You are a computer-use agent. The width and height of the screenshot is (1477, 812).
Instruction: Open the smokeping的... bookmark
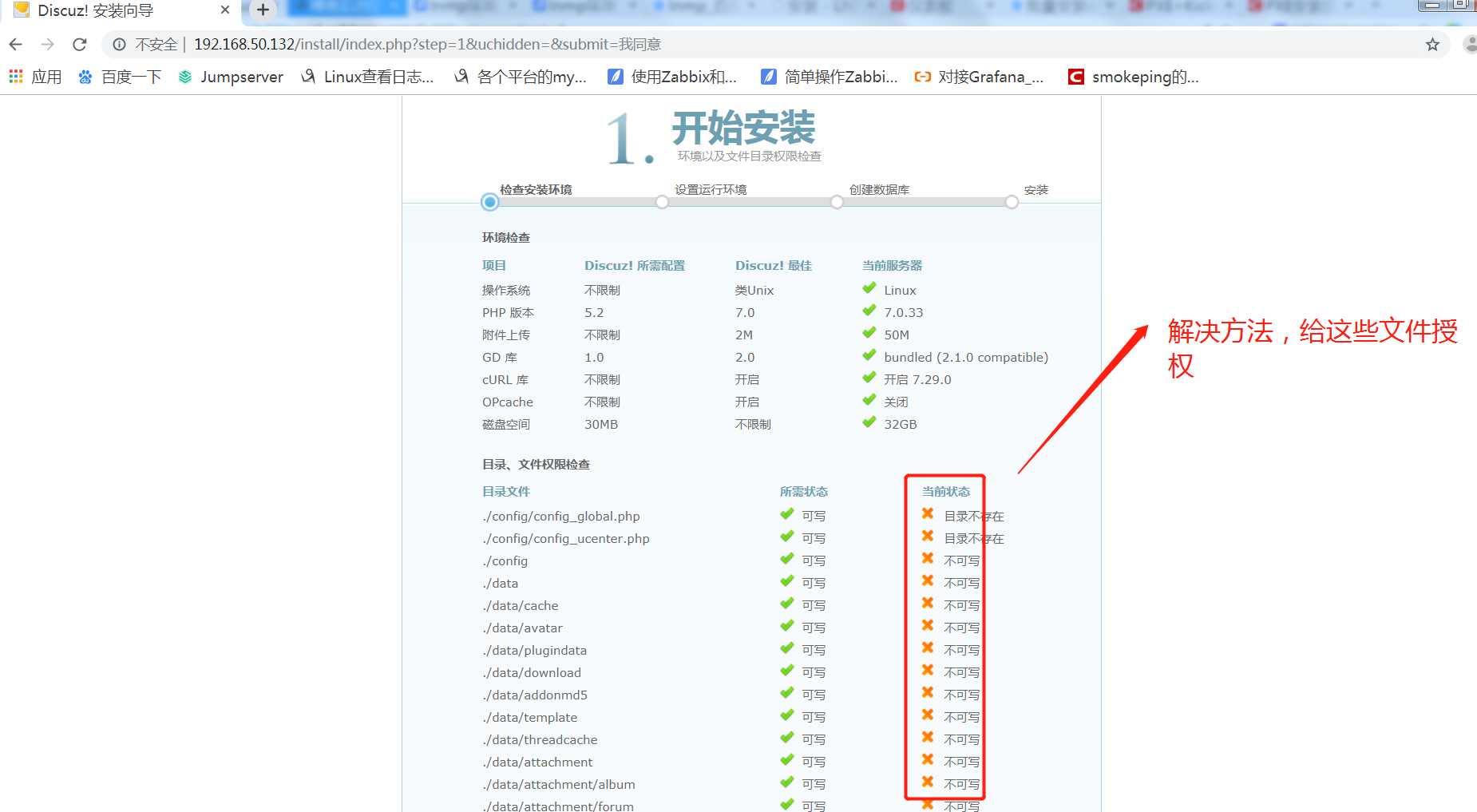pyautogui.click(x=1134, y=77)
